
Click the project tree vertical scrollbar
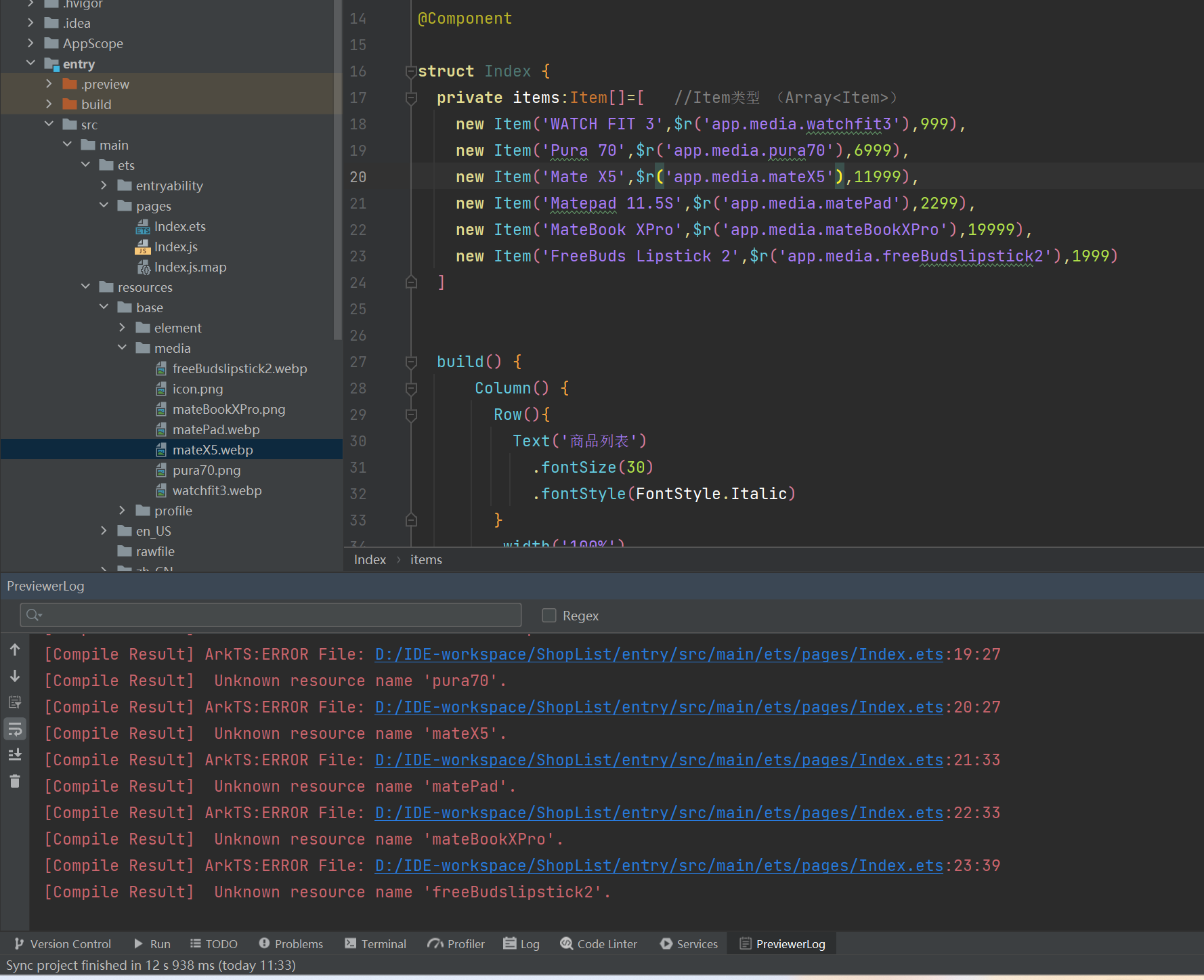(338, 169)
